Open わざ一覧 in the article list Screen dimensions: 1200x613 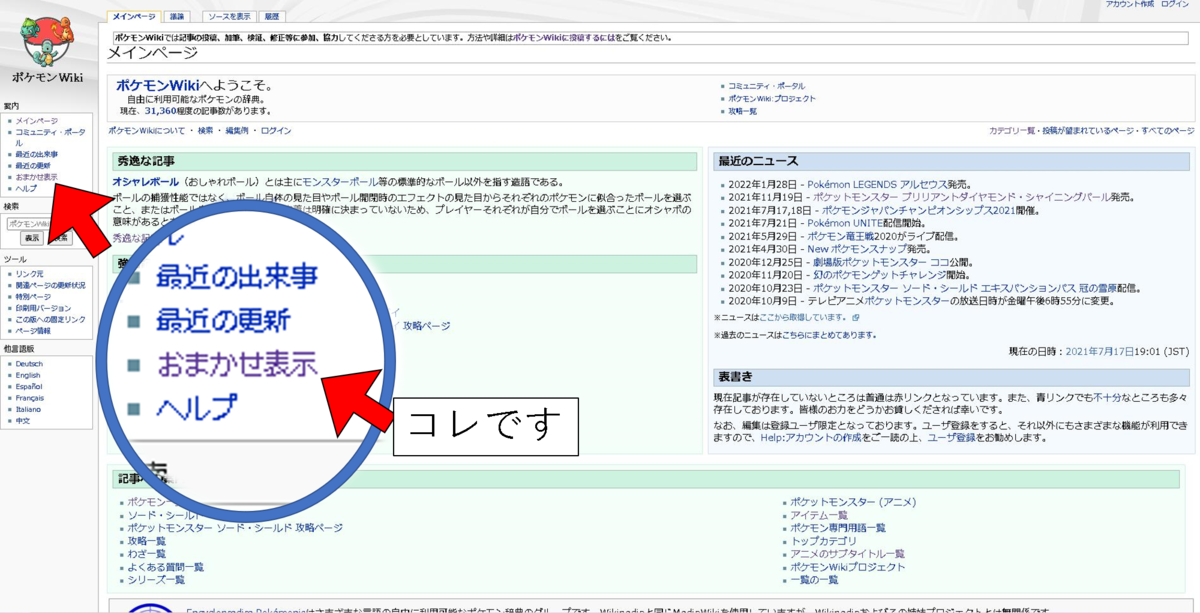(x=147, y=554)
